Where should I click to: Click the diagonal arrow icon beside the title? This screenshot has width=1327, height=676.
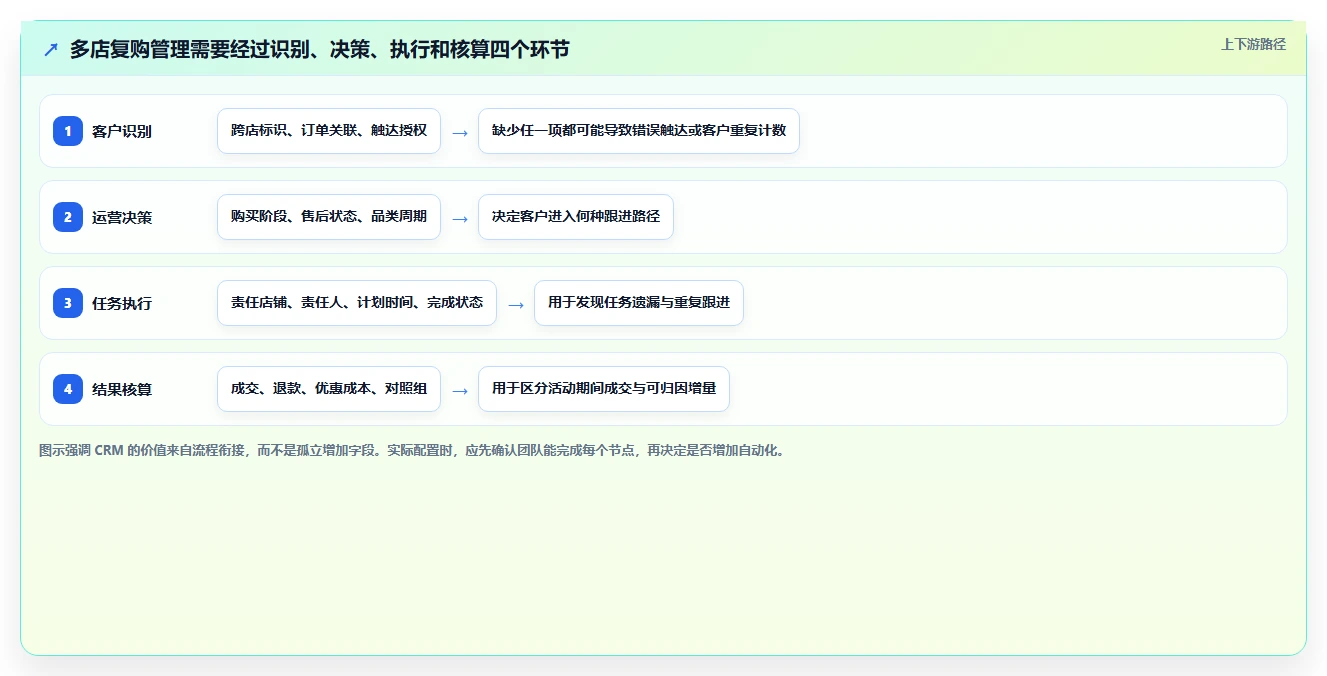click(51, 49)
